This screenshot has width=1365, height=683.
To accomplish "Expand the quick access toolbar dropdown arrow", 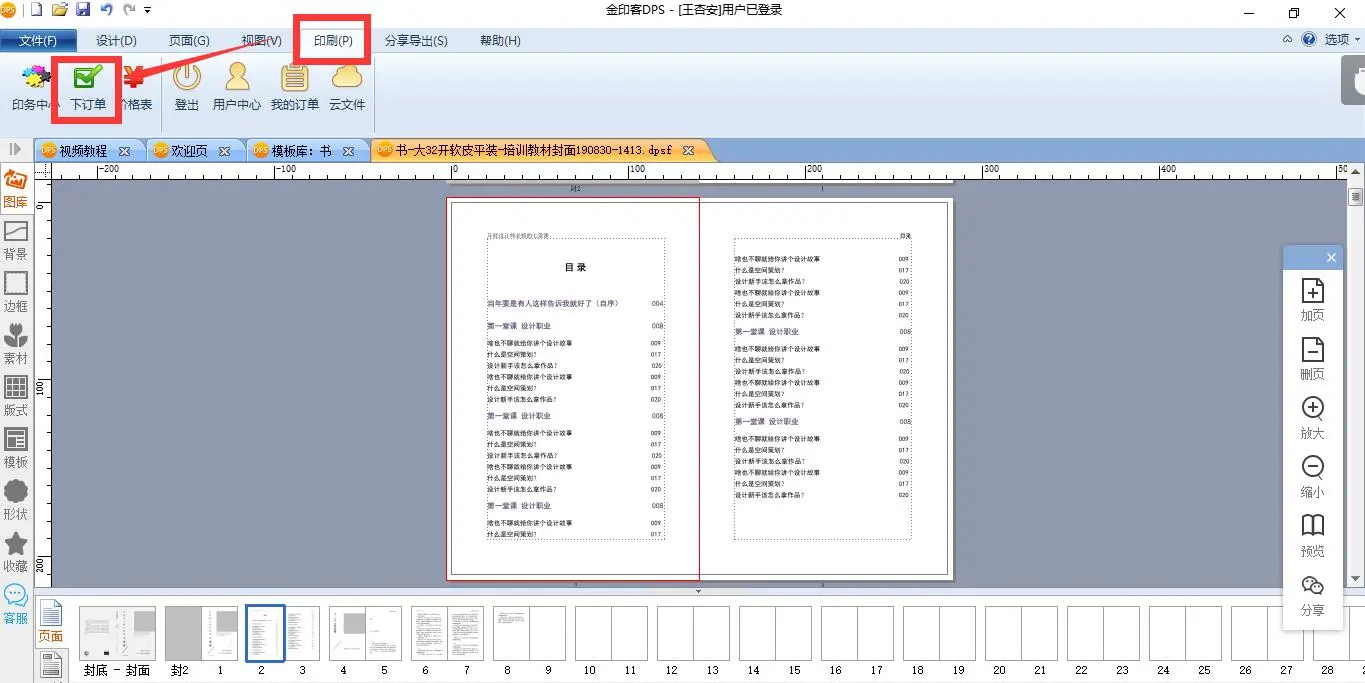I will pos(148,10).
